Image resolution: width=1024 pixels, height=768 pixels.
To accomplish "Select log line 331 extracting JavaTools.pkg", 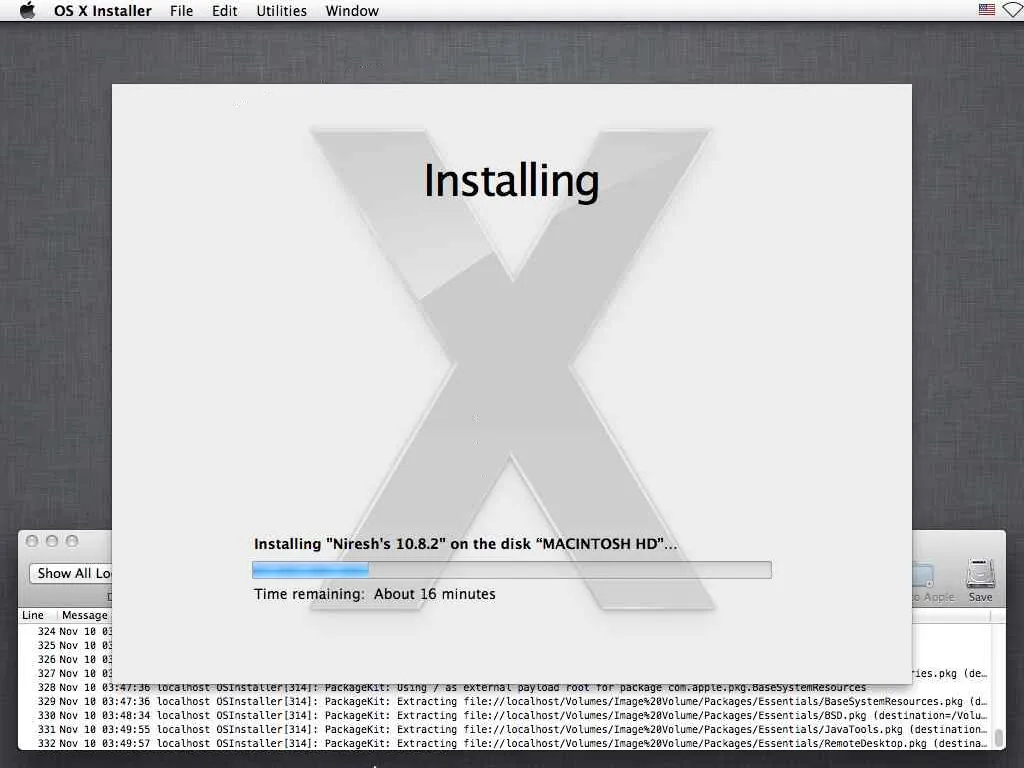I will [x=505, y=729].
